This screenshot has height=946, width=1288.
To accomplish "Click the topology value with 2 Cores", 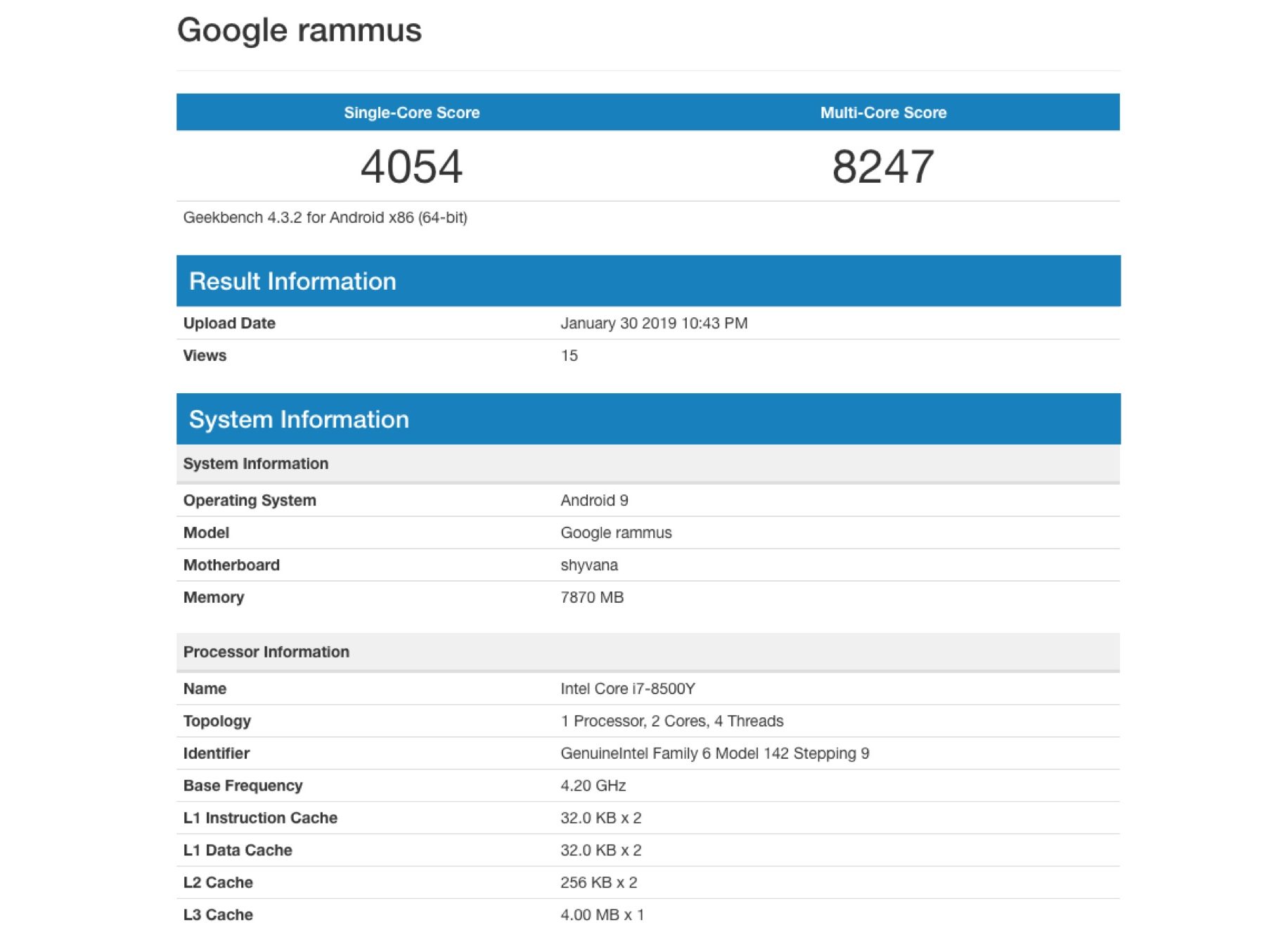I will [671, 721].
